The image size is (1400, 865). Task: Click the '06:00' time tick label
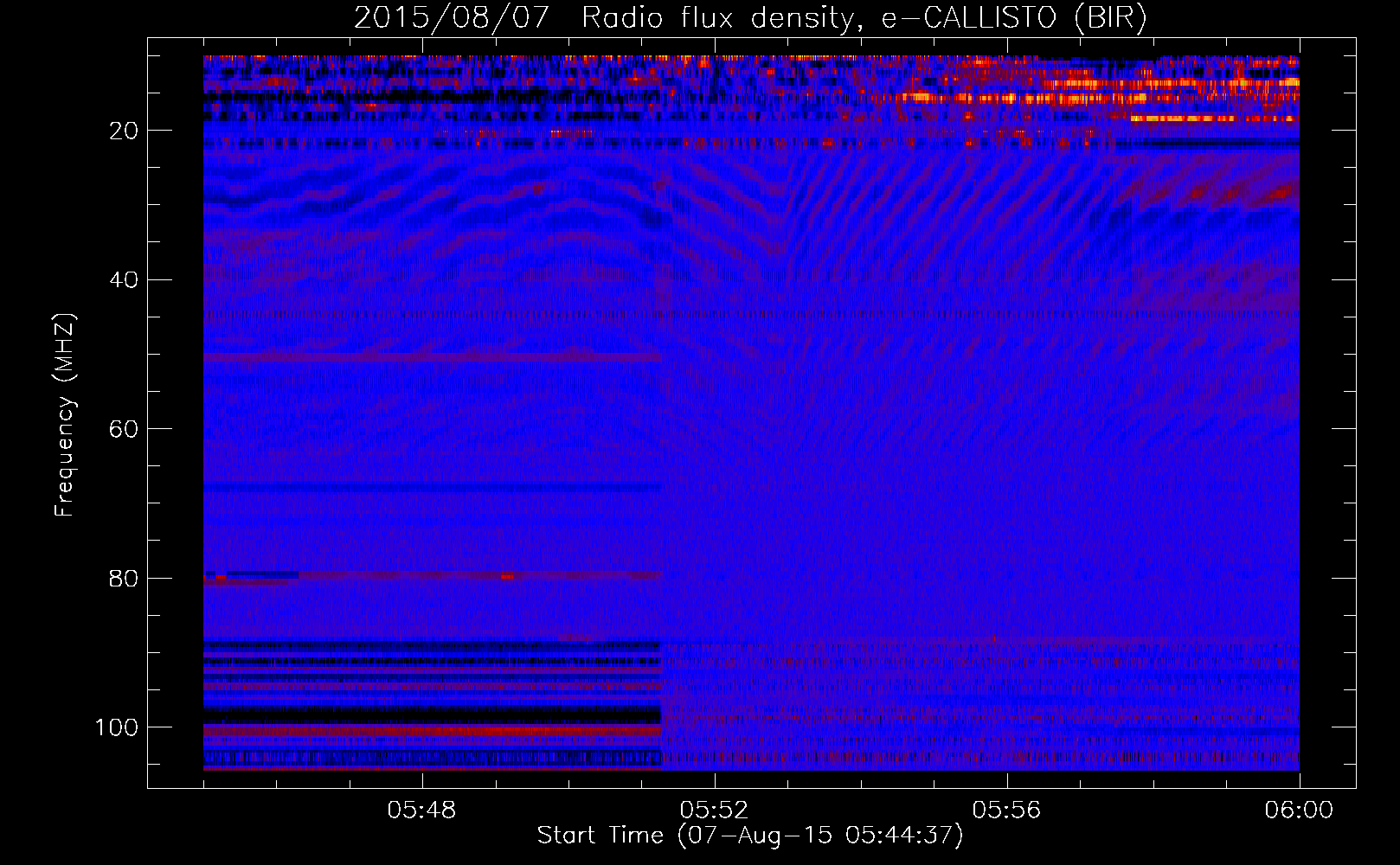(x=1299, y=811)
